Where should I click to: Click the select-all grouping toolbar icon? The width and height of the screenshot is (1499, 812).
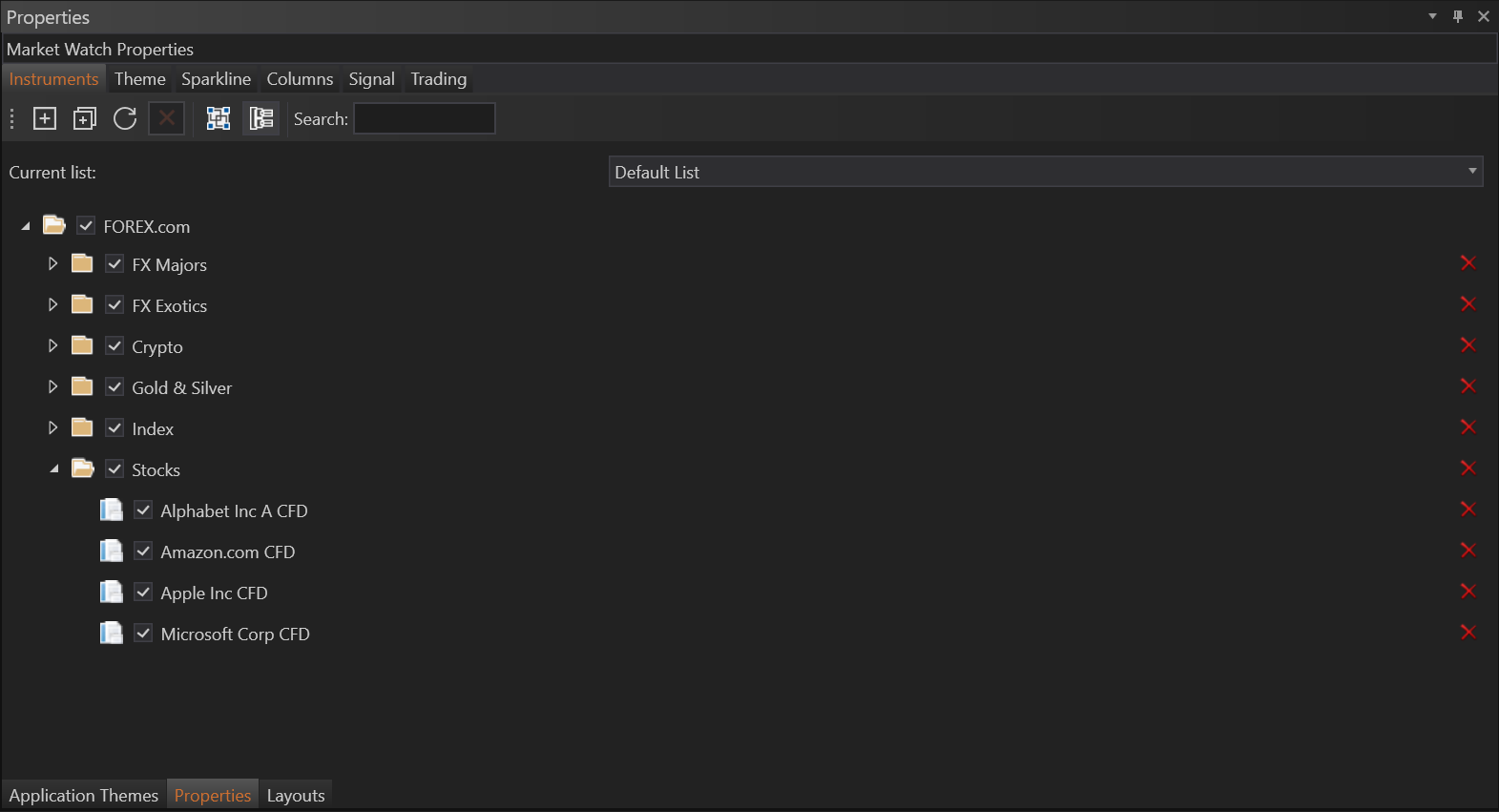coord(219,118)
